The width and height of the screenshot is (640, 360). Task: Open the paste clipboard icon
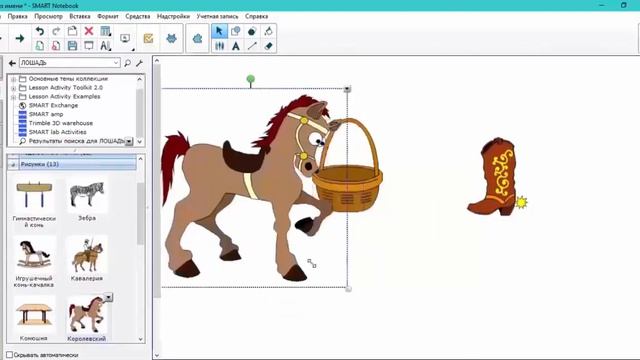tap(72, 31)
